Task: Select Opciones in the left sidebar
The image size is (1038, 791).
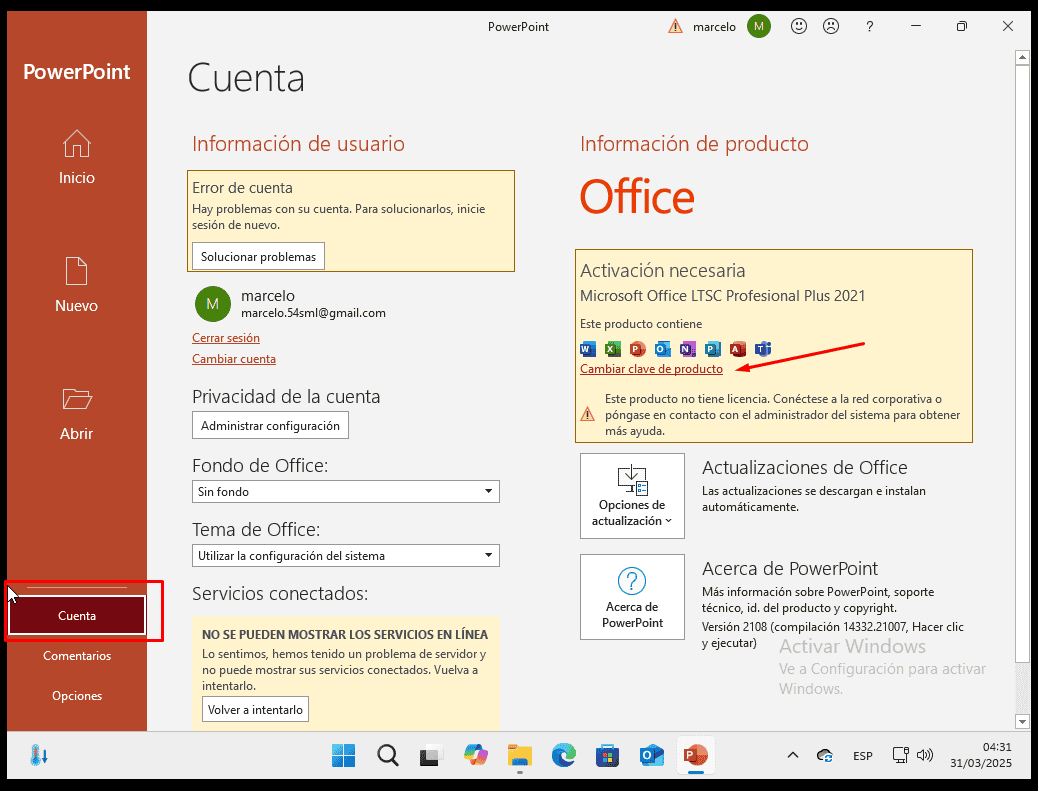Action: 77,696
